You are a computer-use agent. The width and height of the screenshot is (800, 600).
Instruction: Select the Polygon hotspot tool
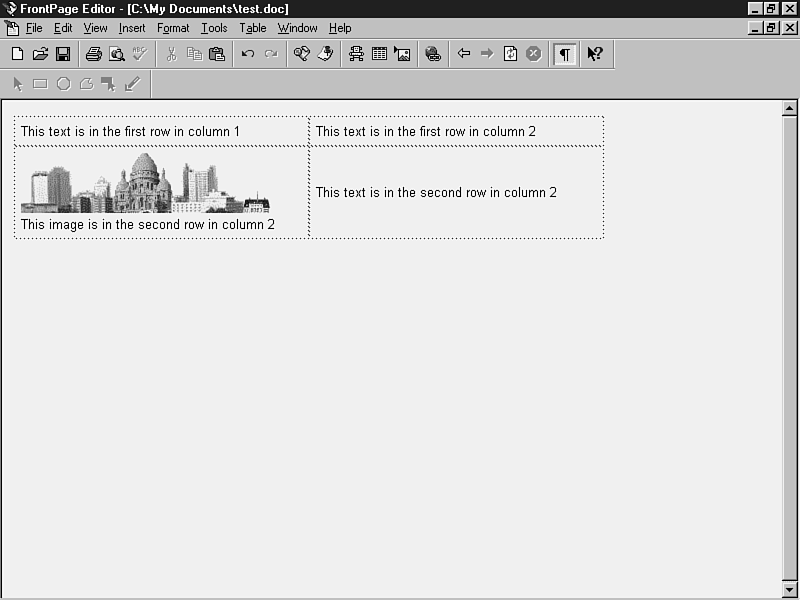point(86,84)
